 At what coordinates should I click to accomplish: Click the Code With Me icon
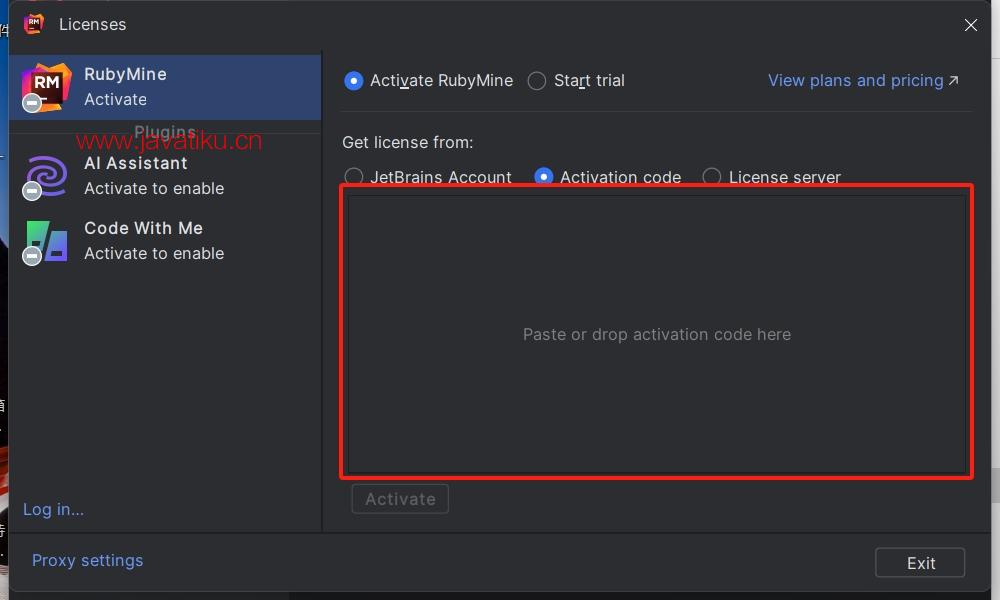[47, 240]
